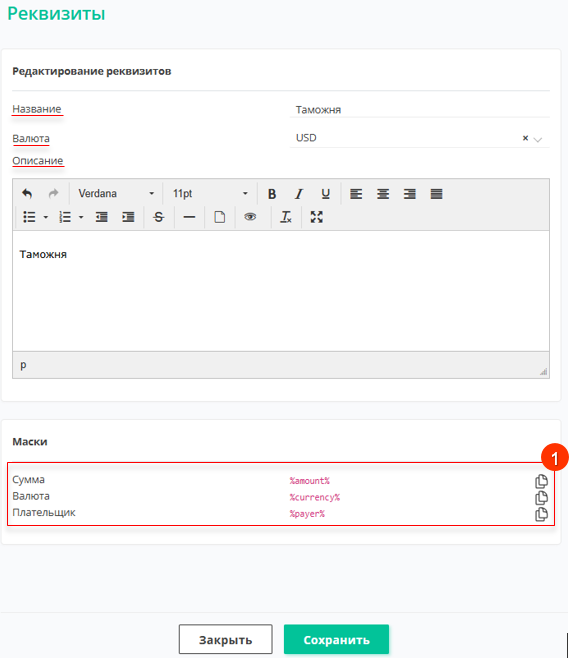Switch editor to fullscreen mode
This screenshot has height=658, width=570.
tap(316, 217)
